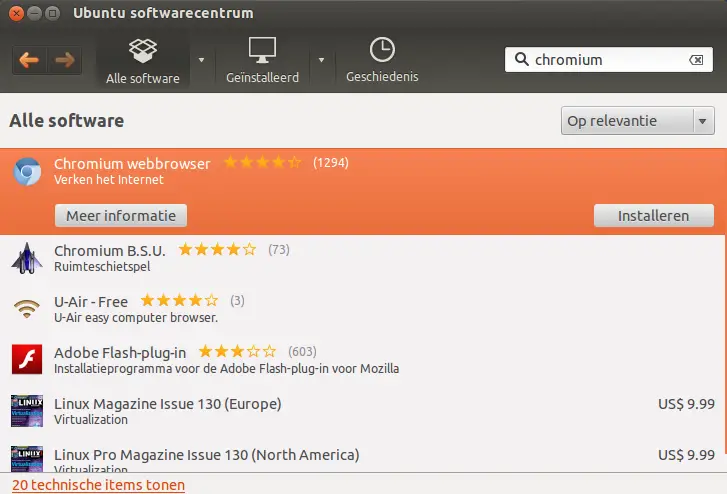Click the Meer informatie button
The width and height of the screenshot is (727, 494).
(121, 216)
